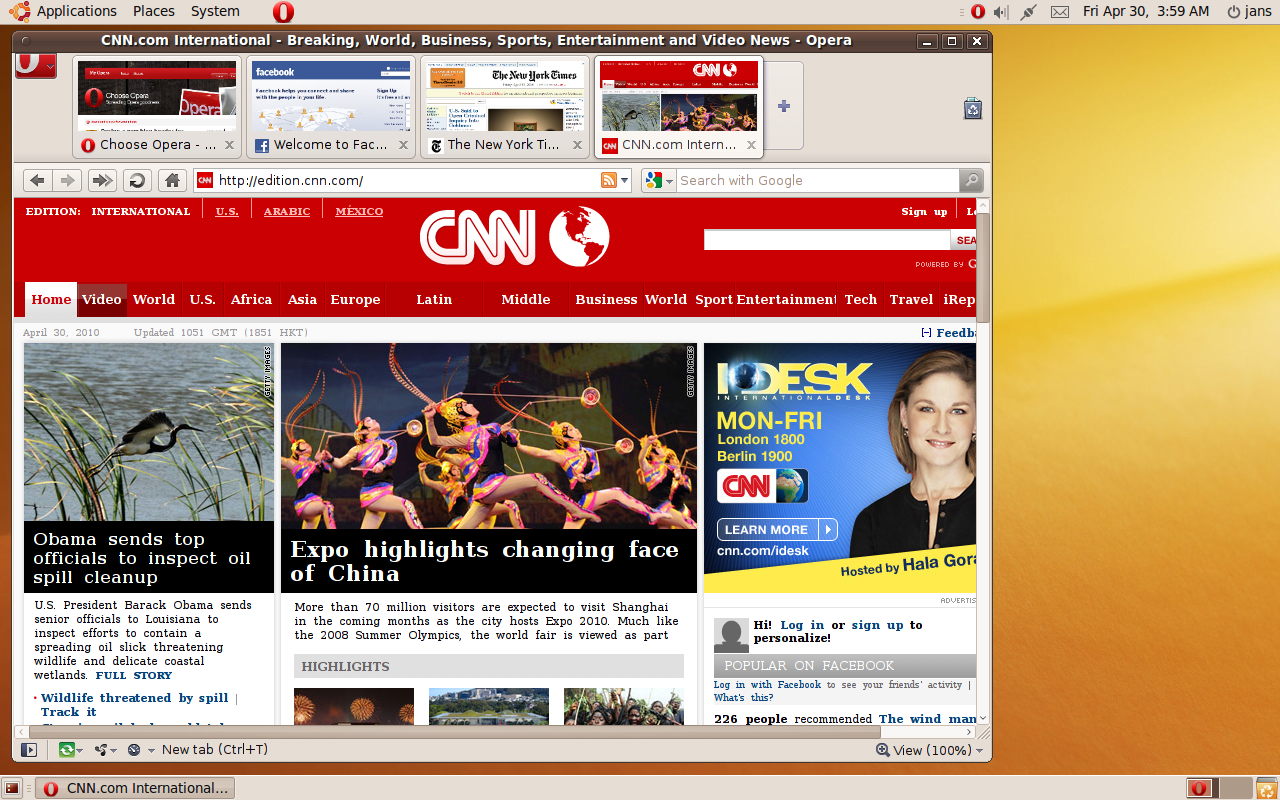Screen dimensions: 1280x800
Task: Click the LEARN MORE button in iDesk ad
Action: (777, 529)
